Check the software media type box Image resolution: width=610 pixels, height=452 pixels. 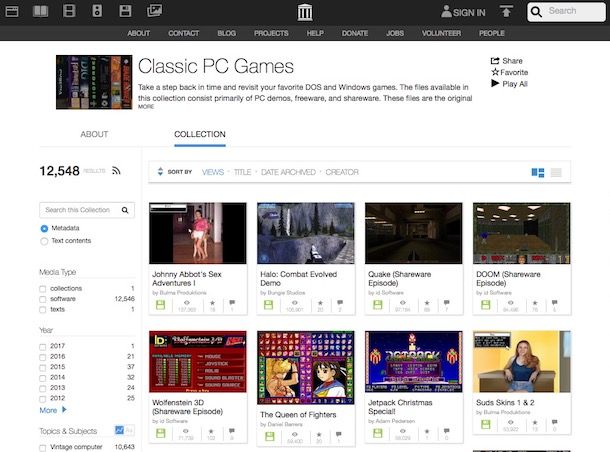point(43,300)
